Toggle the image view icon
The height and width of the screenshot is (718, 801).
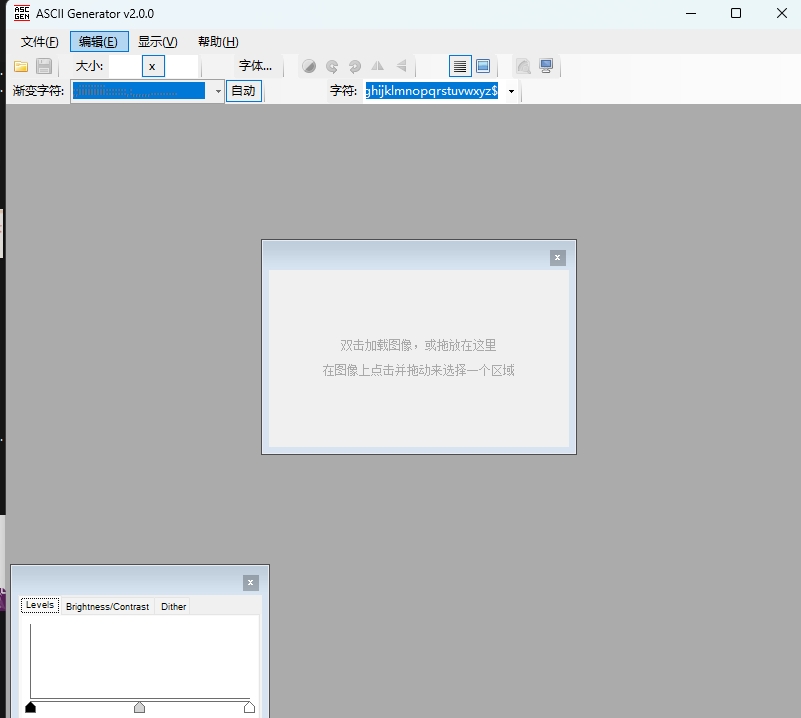tap(483, 66)
